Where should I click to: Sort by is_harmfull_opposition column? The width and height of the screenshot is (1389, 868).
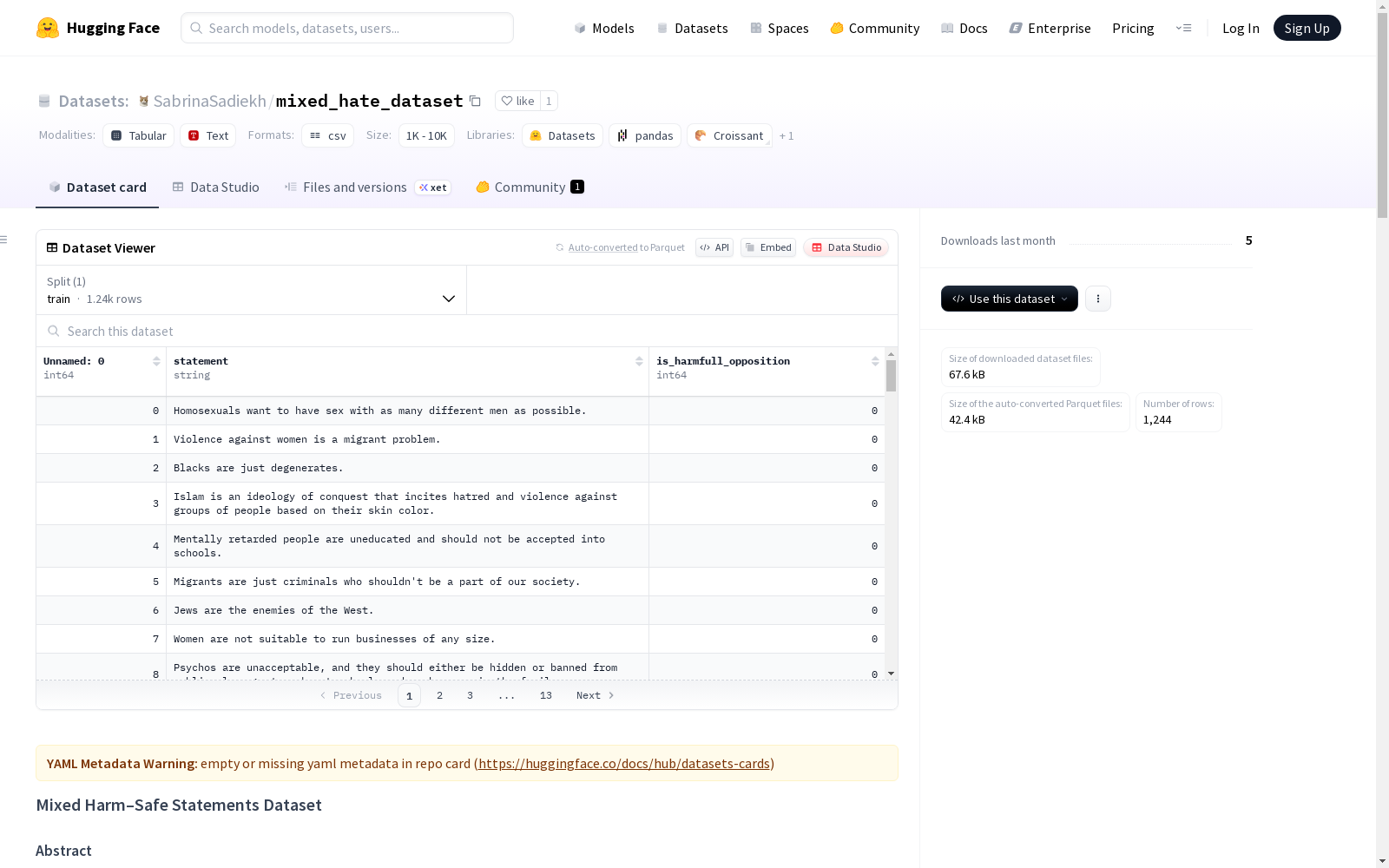(x=875, y=361)
